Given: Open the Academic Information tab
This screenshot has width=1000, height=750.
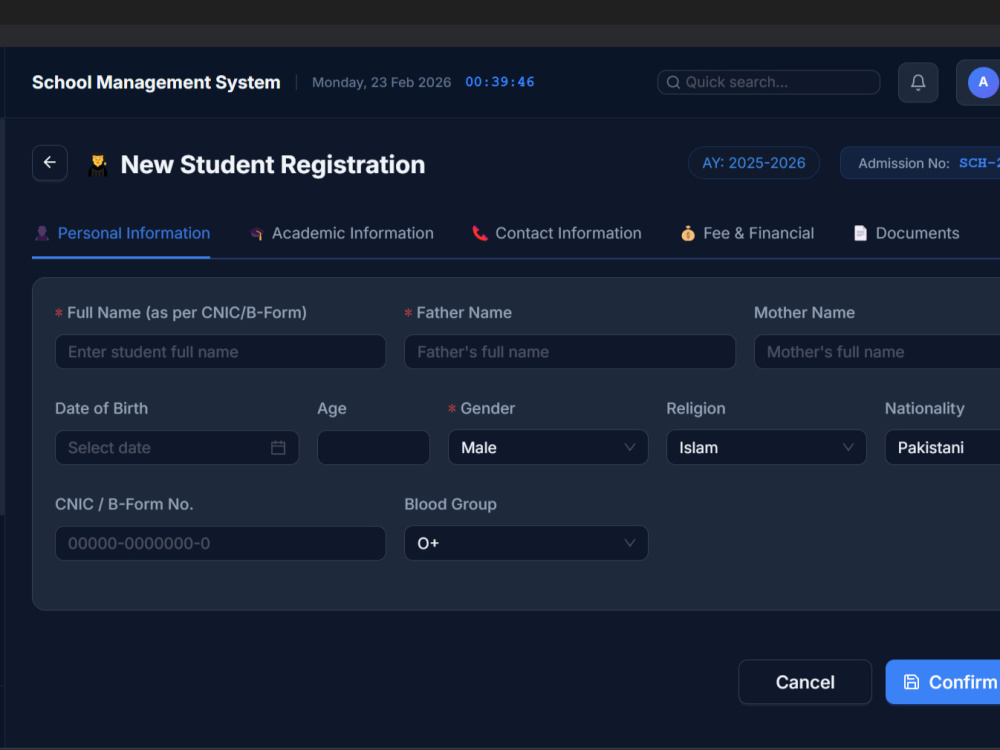Looking at the screenshot, I should tap(341, 233).
